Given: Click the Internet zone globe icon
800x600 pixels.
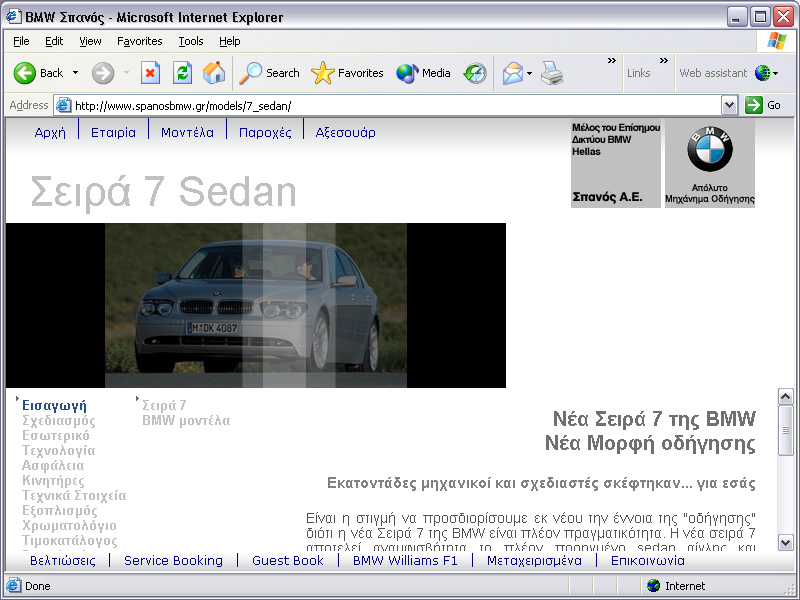Looking at the screenshot, I should [653, 586].
